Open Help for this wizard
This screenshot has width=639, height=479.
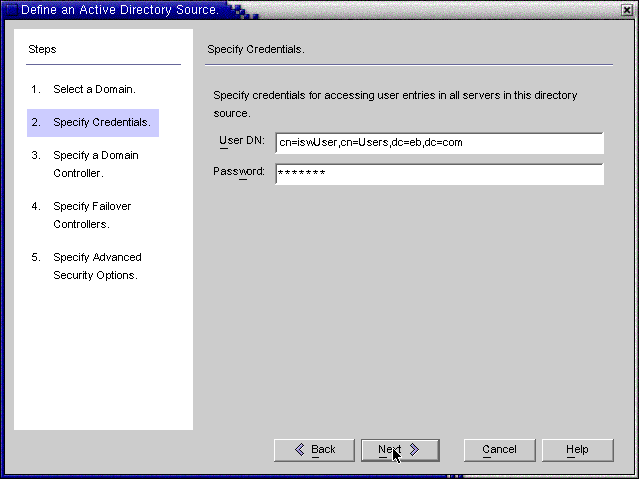(x=577, y=450)
